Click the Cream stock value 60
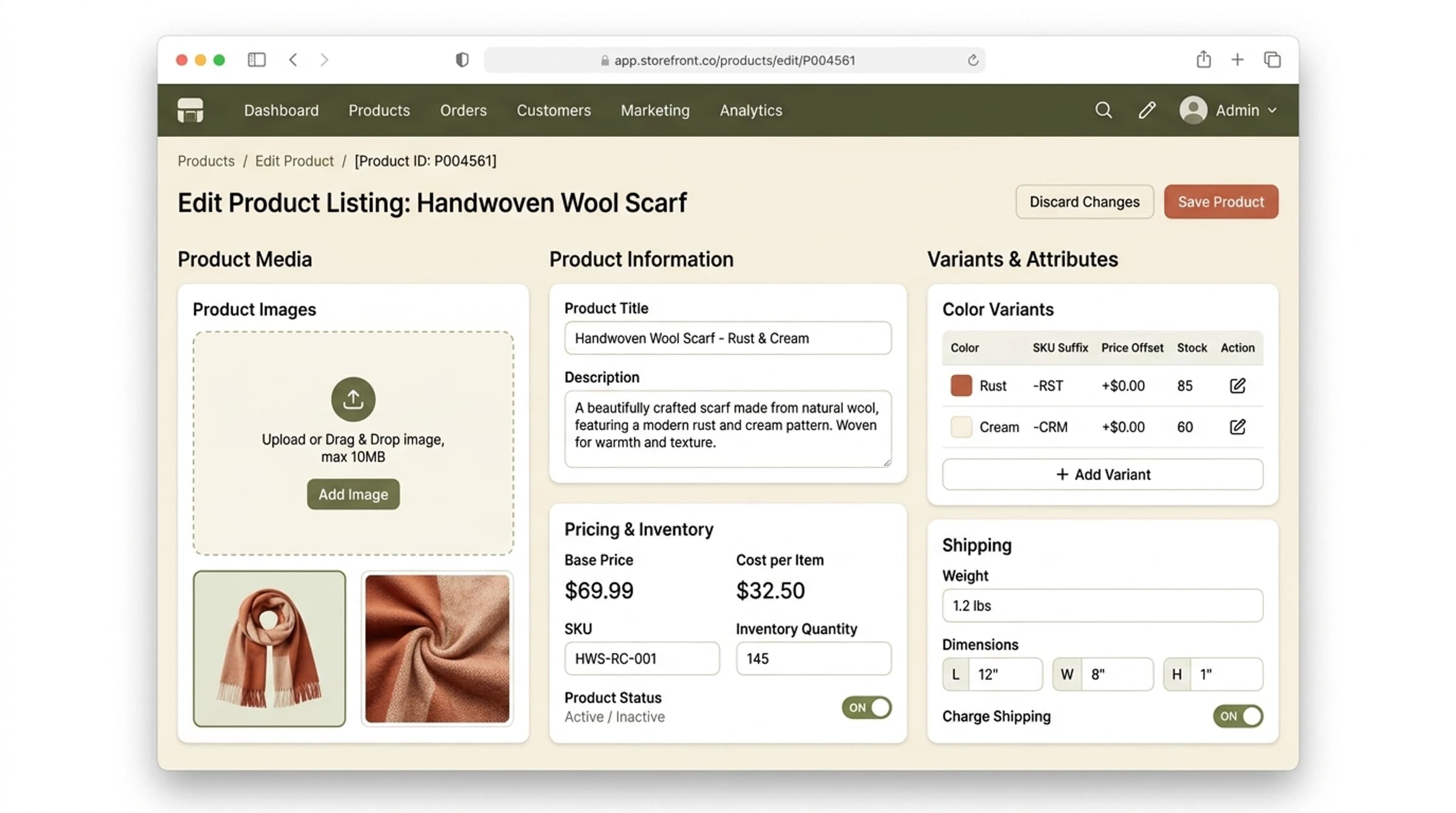The height and width of the screenshot is (813, 1456). (1185, 427)
